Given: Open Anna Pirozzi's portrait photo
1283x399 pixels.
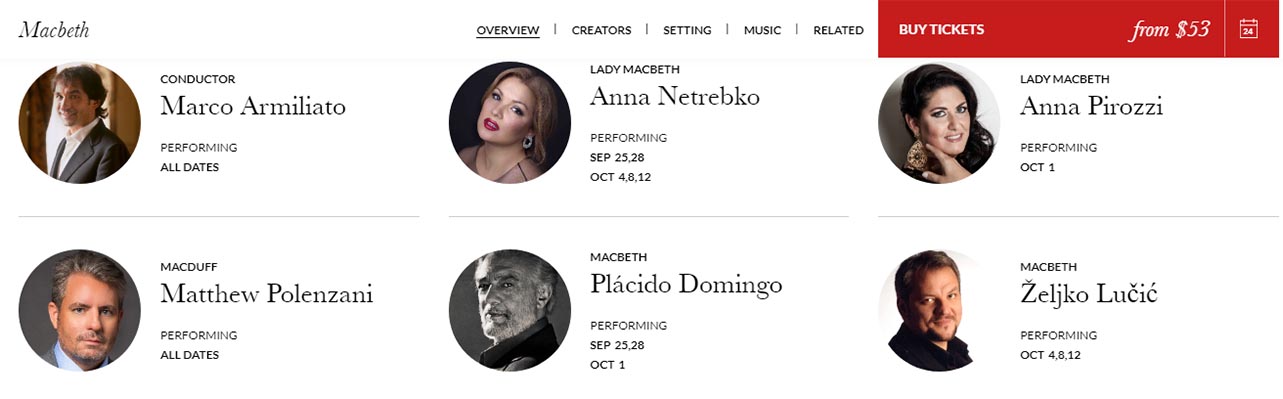Looking at the screenshot, I should click(x=939, y=122).
